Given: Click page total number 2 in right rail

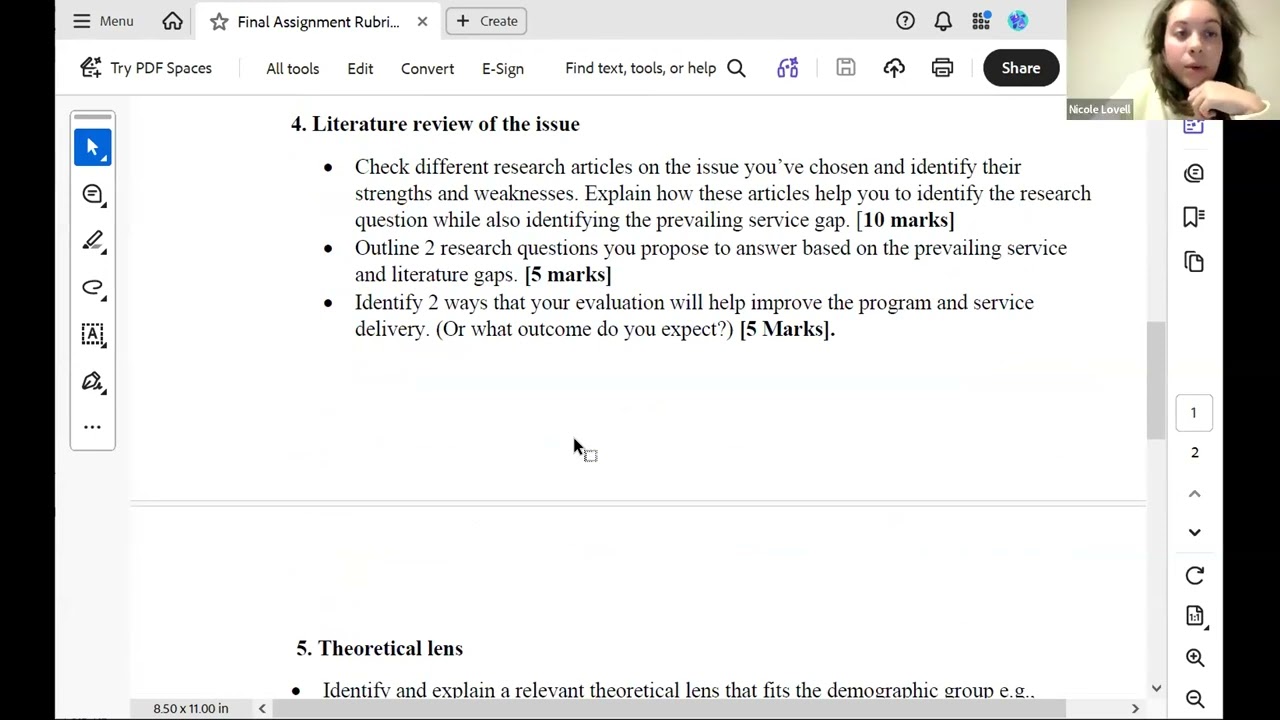Looking at the screenshot, I should (x=1194, y=453).
